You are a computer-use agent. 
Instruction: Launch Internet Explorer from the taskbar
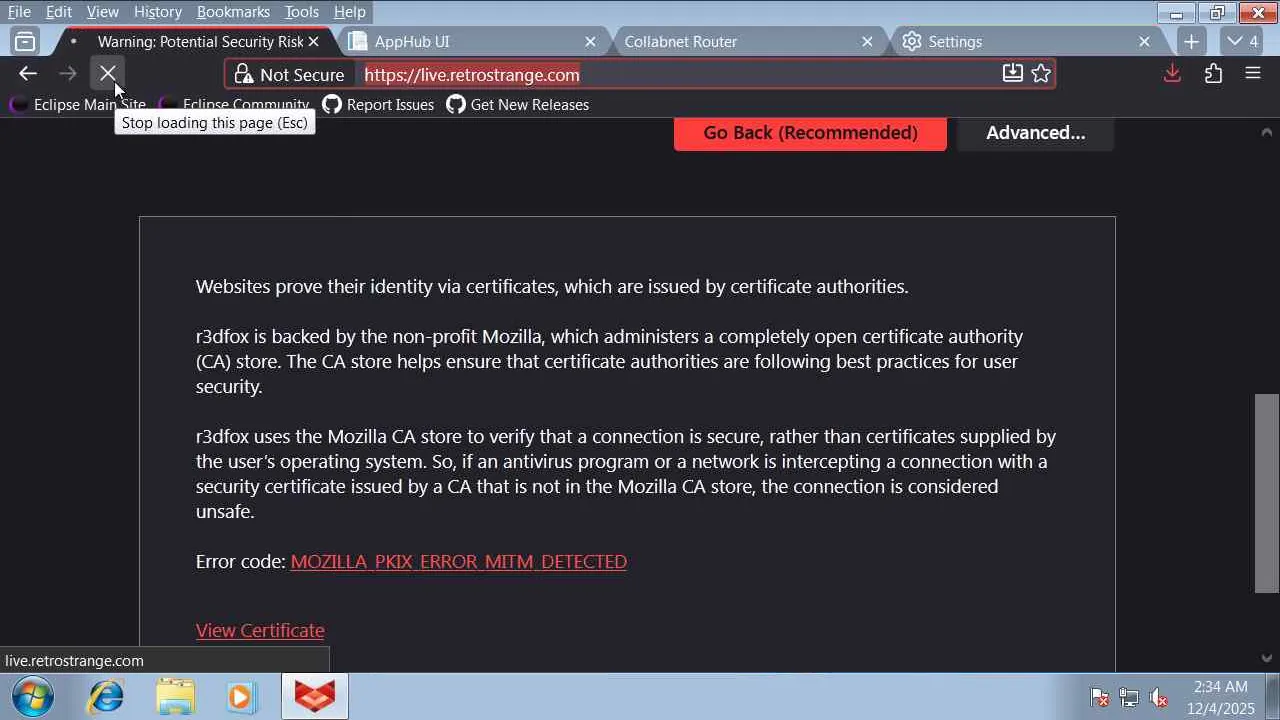click(x=105, y=696)
